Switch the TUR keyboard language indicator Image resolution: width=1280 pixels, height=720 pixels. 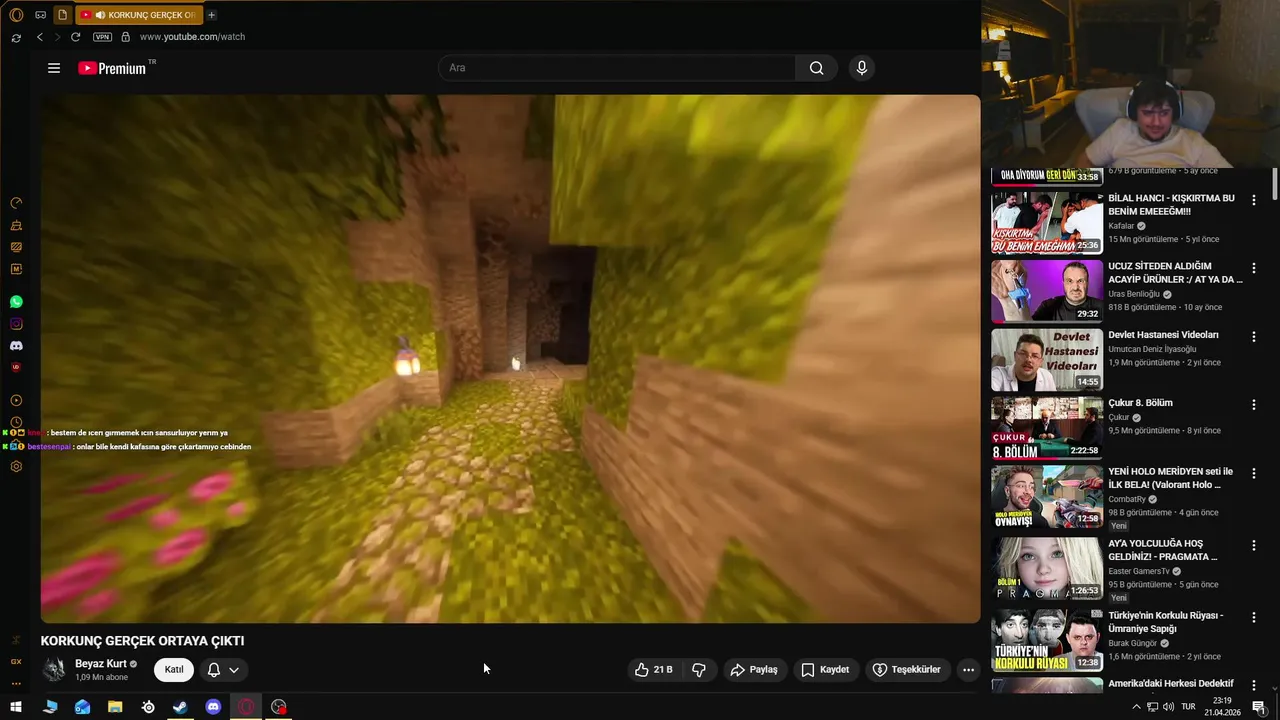coord(1188,707)
